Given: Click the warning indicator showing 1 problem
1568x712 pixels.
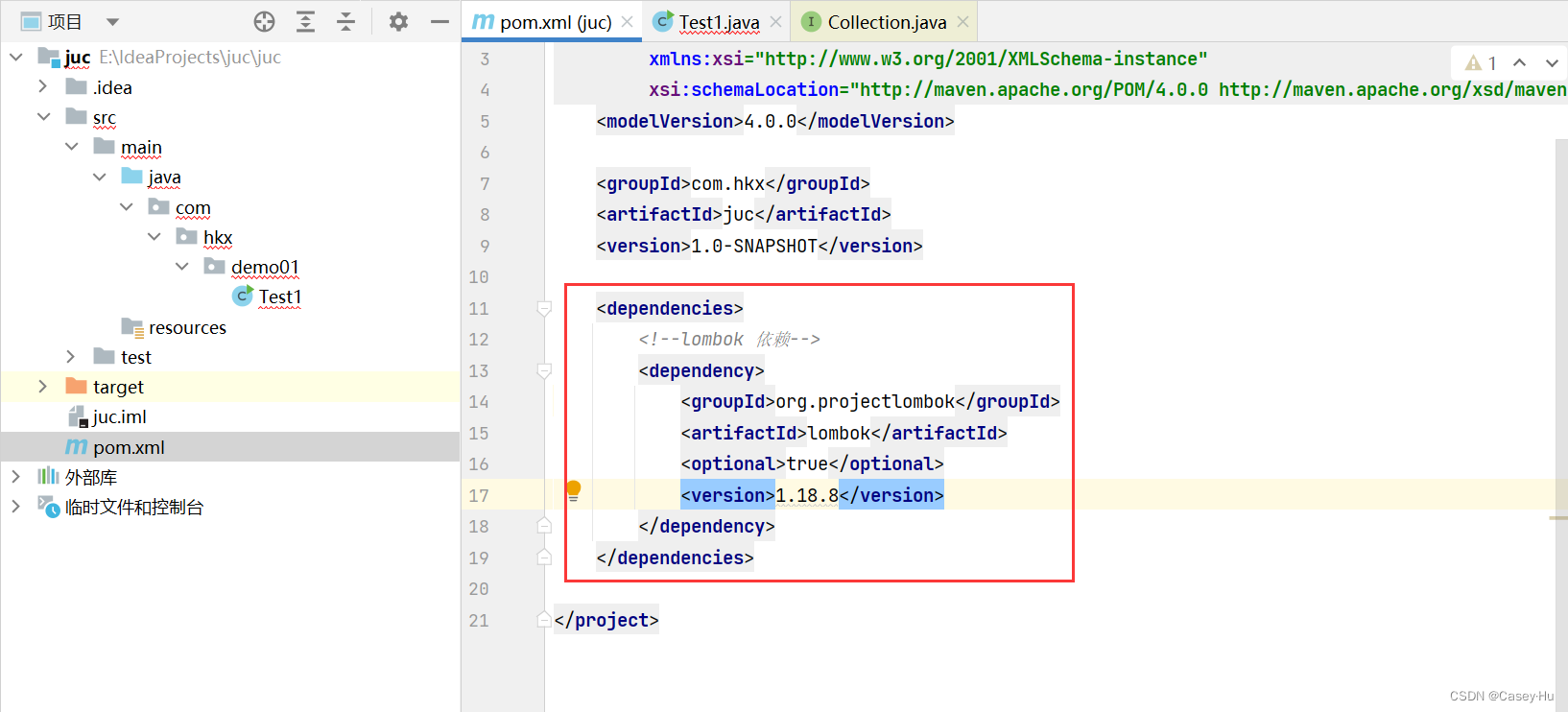Looking at the screenshot, I should pos(1481,62).
